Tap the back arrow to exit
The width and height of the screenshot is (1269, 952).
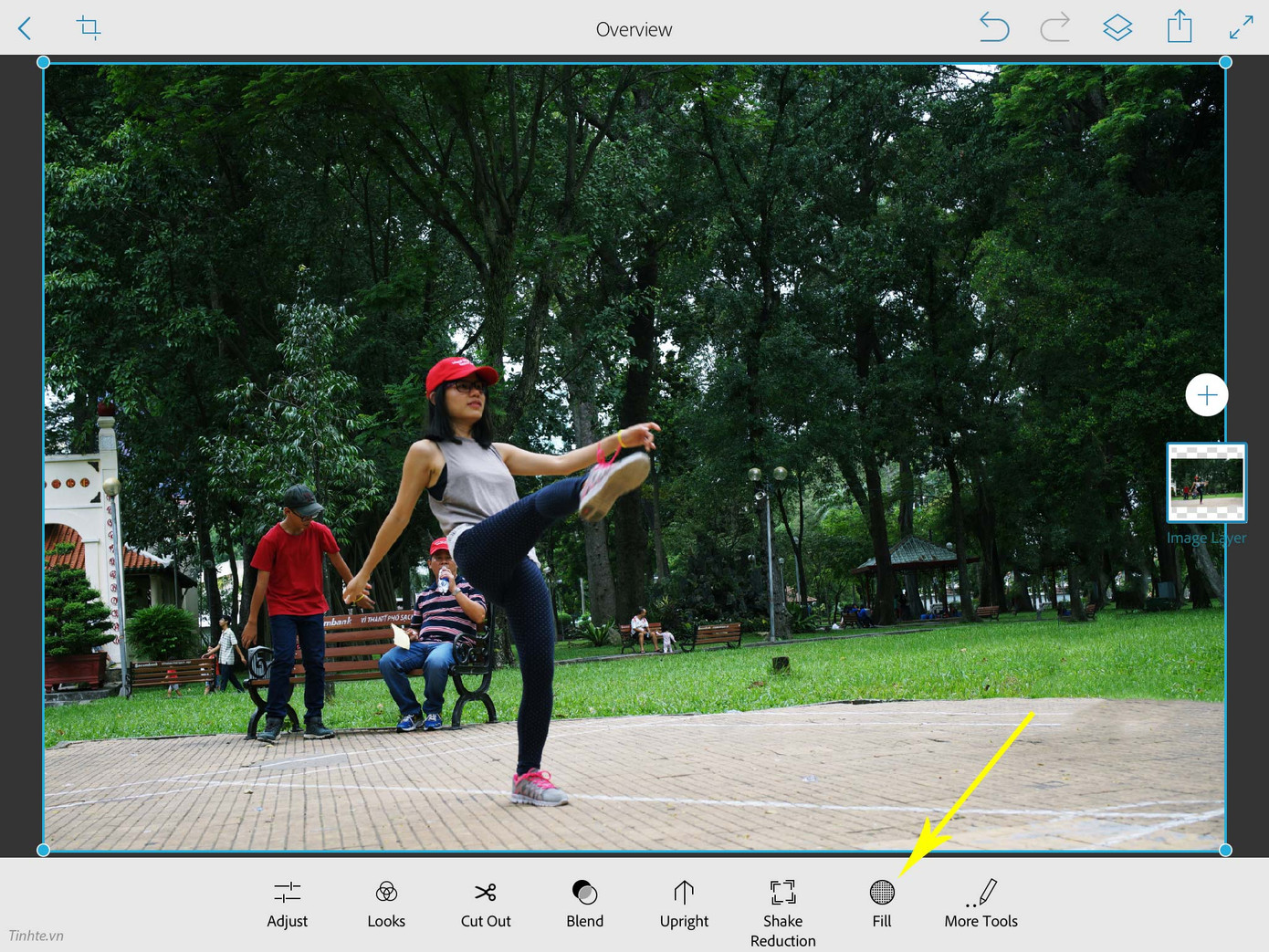pyautogui.click(x=25, y=28)
